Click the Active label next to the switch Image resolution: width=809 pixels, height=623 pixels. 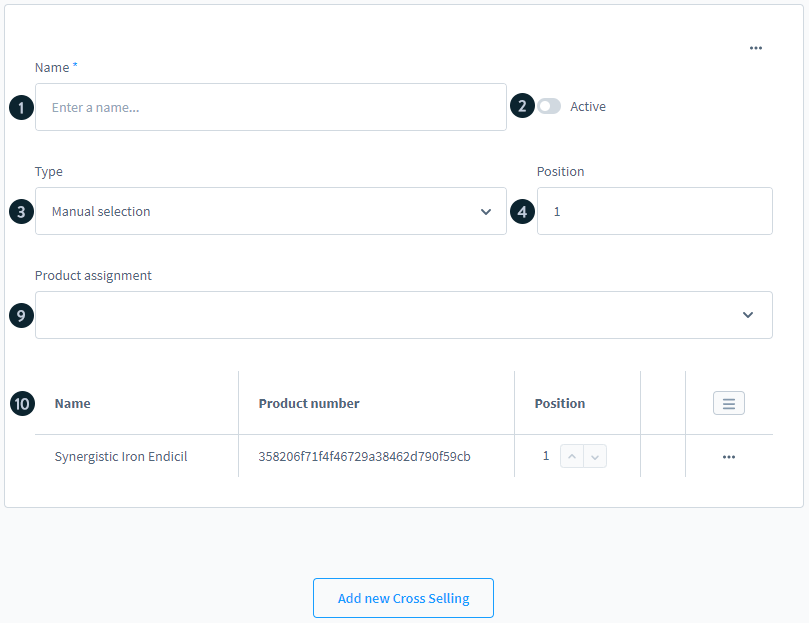[588, 107]
